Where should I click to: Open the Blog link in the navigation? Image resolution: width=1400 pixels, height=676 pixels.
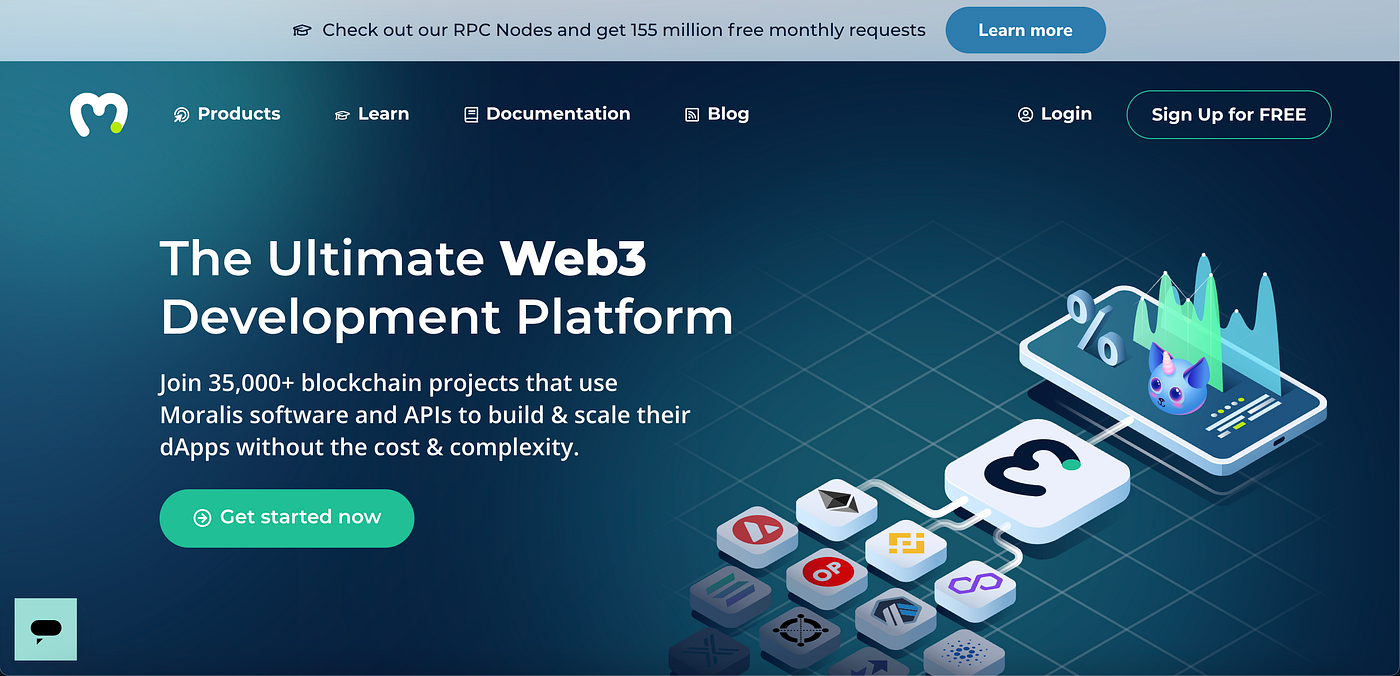pyautogui.click(x=717, y=114)
